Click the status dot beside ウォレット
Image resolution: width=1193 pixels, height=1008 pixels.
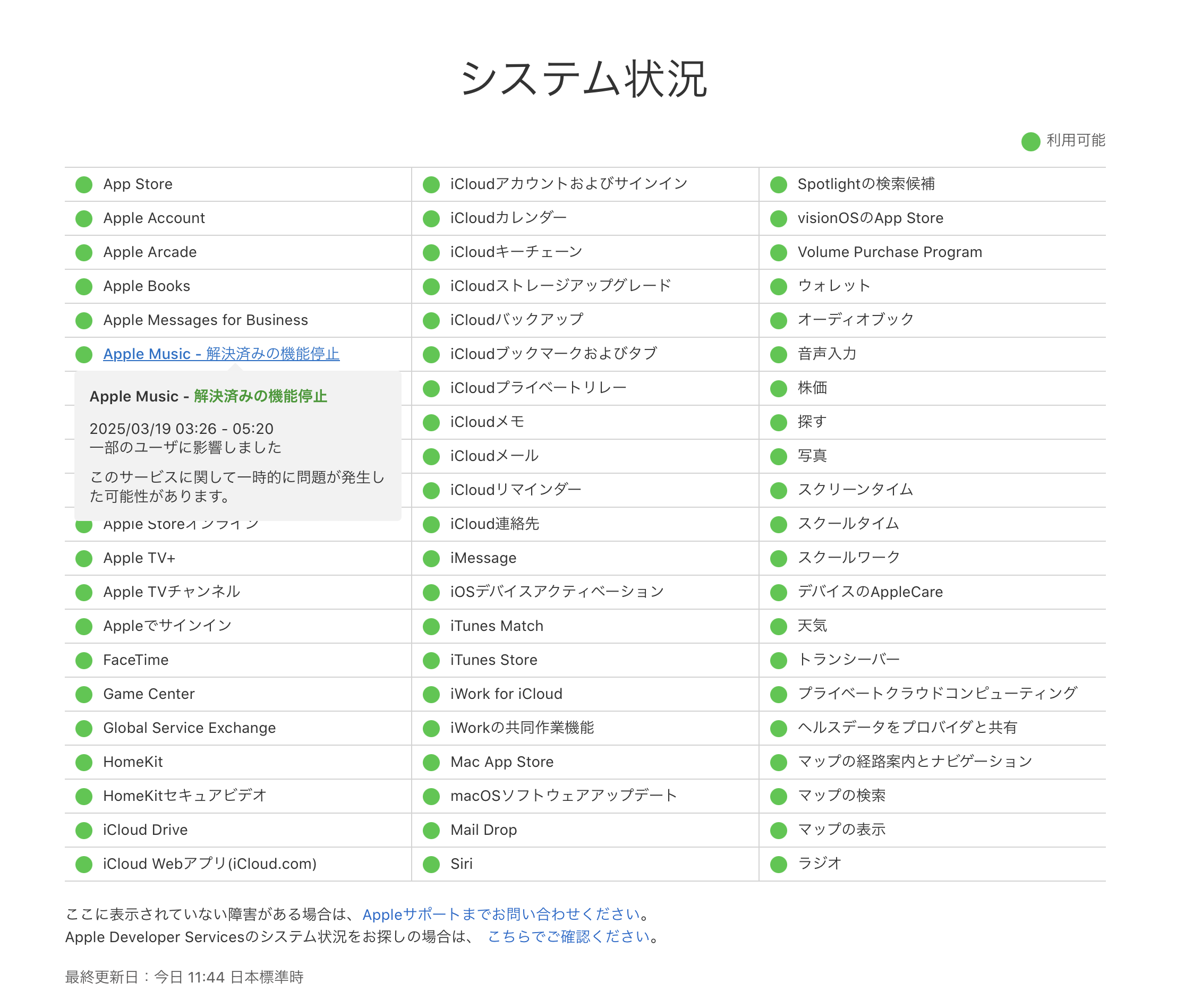pos(778,286)
